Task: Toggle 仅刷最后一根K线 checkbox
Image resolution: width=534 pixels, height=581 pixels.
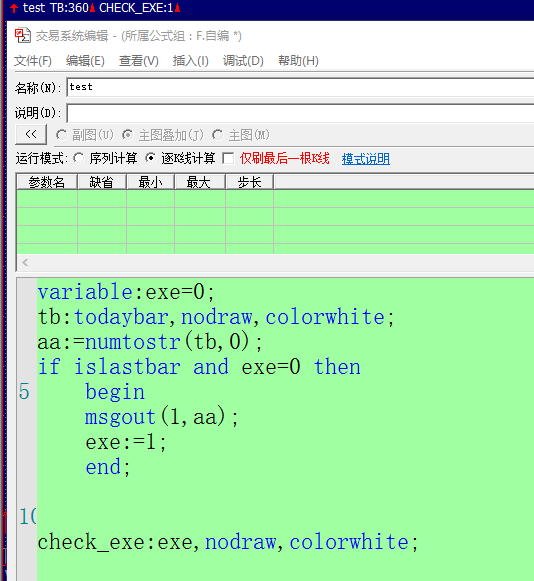Action: 228,159
